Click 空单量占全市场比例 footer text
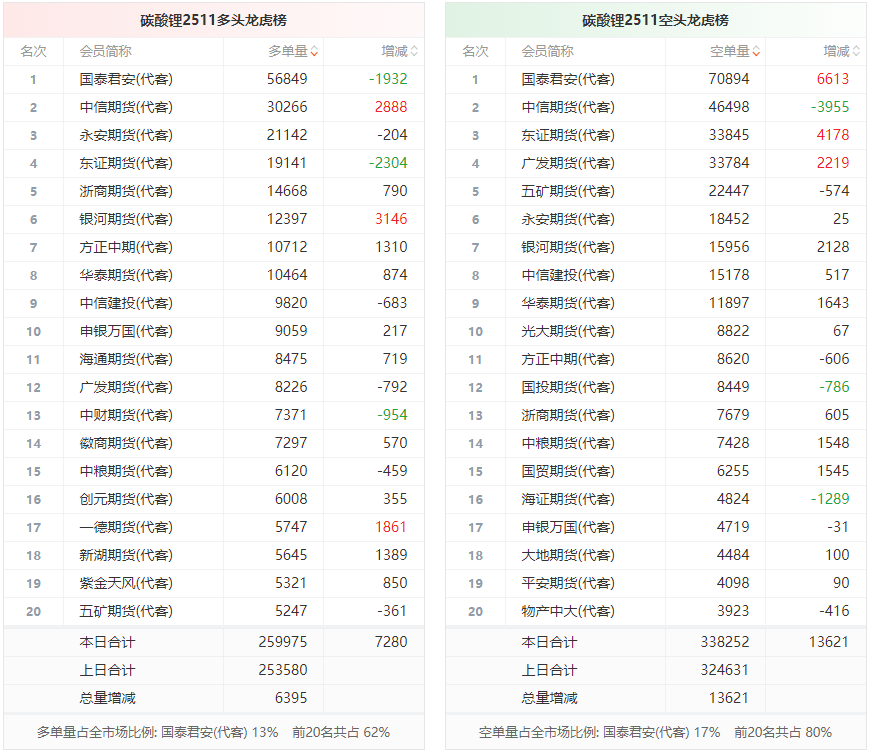Viewport: 870px width, 753px height. [655, 732]
